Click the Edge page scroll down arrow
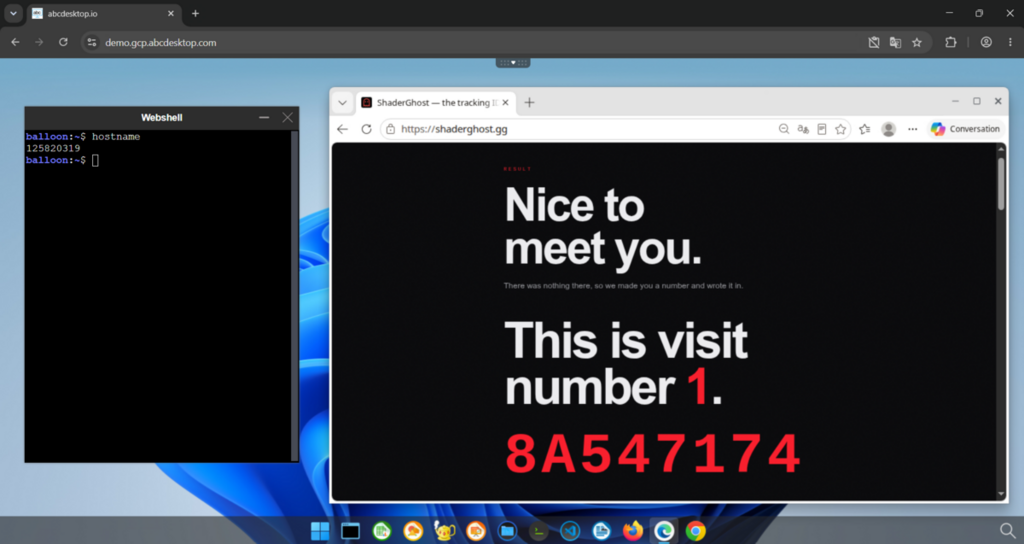This screenshot has height=544, width=1024. [1000, 494]
